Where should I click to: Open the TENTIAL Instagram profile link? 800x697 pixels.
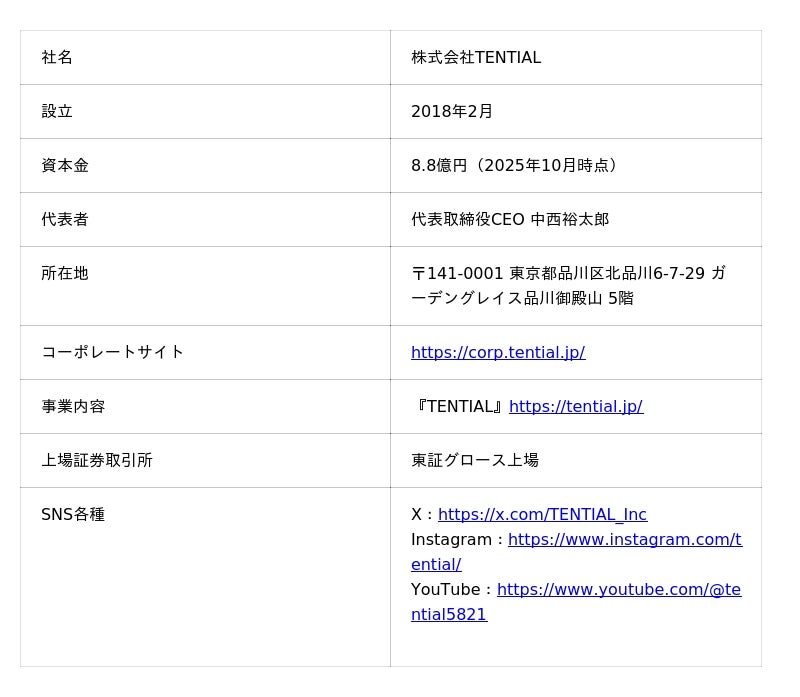[624, 540]
